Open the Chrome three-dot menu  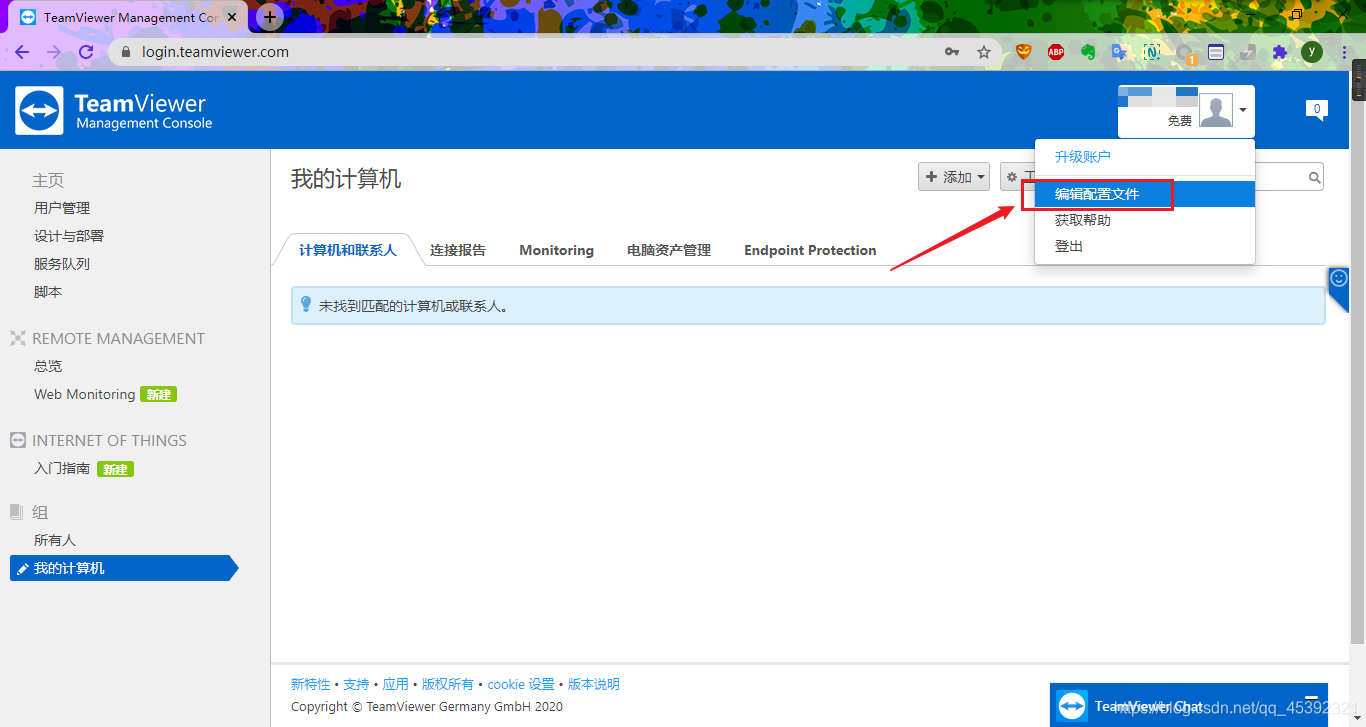pyautogui.click(x=1343, y=52)
